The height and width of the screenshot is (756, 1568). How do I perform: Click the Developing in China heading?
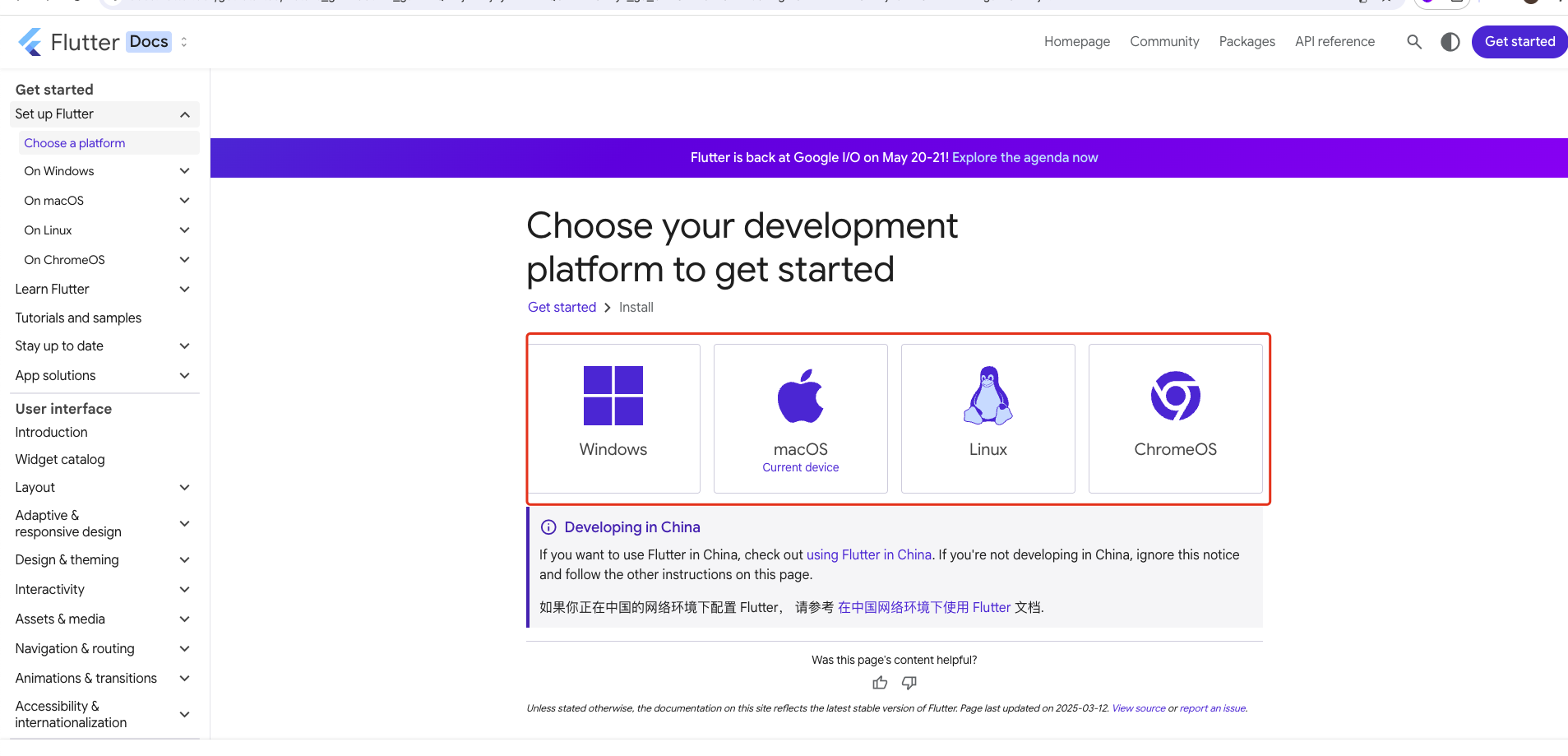click(632, 527)
